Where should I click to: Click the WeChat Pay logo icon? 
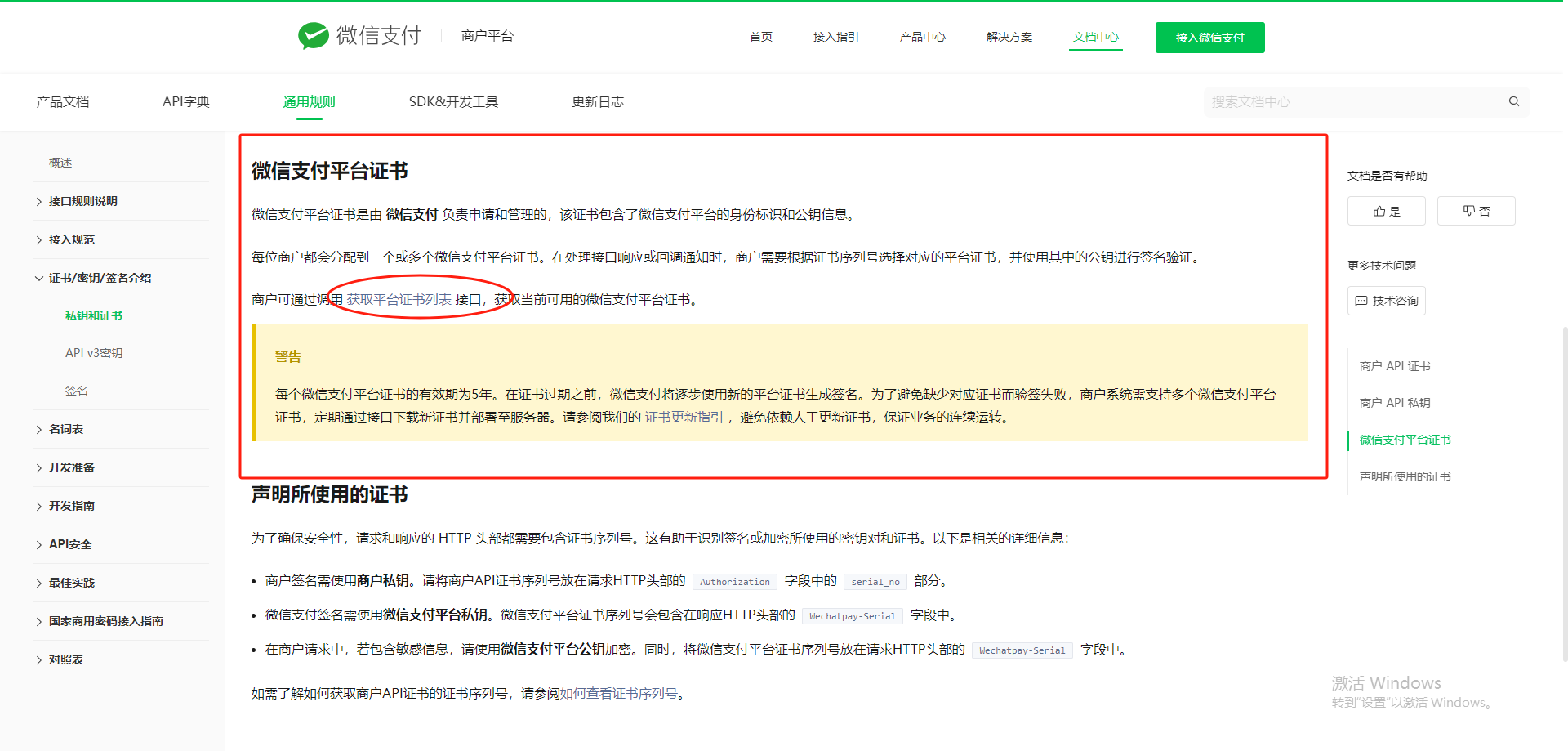(x=314, y=36)
